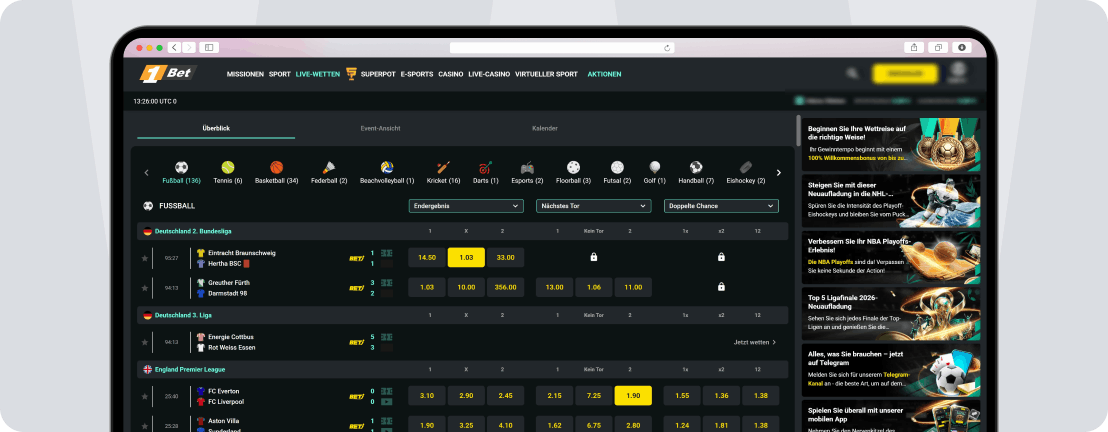
Task: Open pitch tracker icon for Greuther Fürth match
Action: [x=387, y=282]
